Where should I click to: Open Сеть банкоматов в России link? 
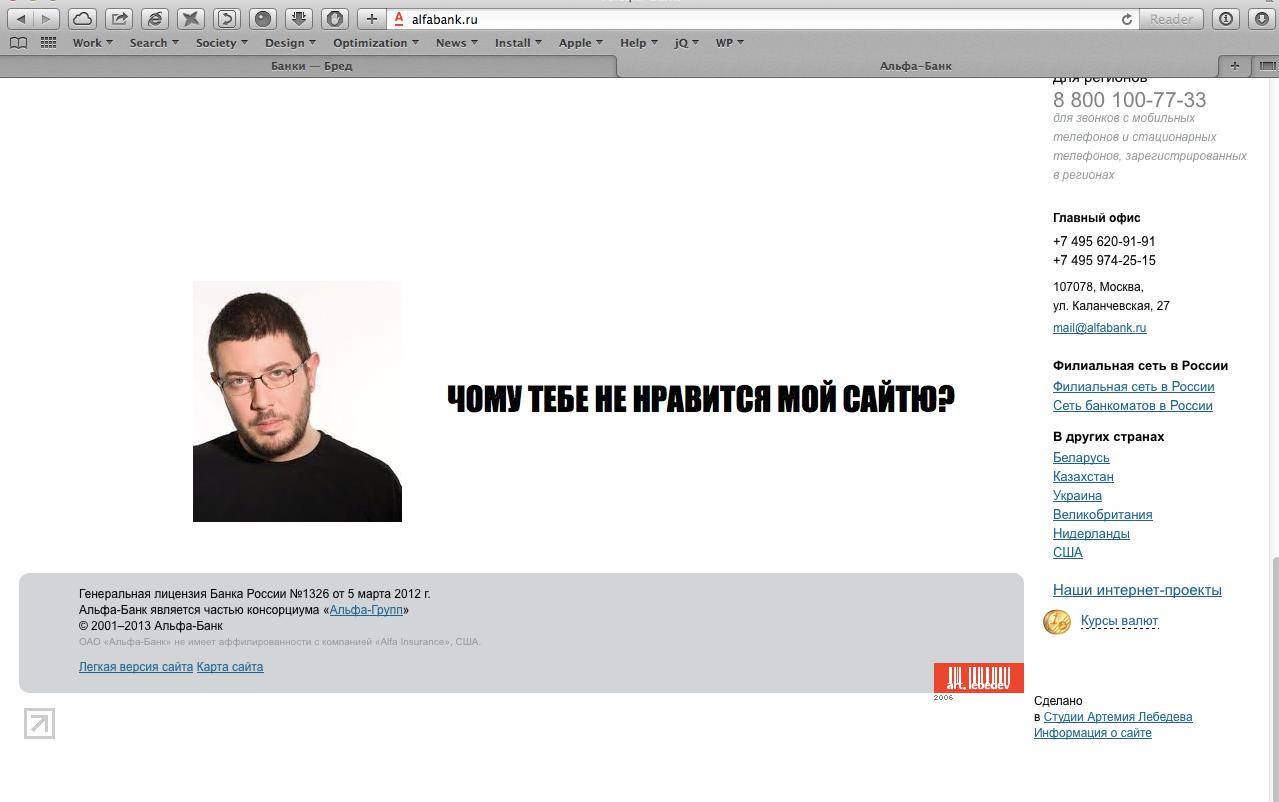click(x=1132, y=406)
